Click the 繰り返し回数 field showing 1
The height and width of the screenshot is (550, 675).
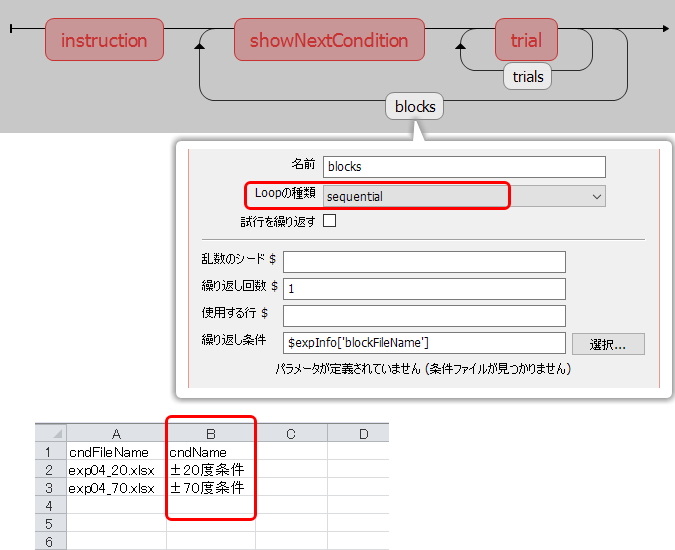tap(424, 289)
